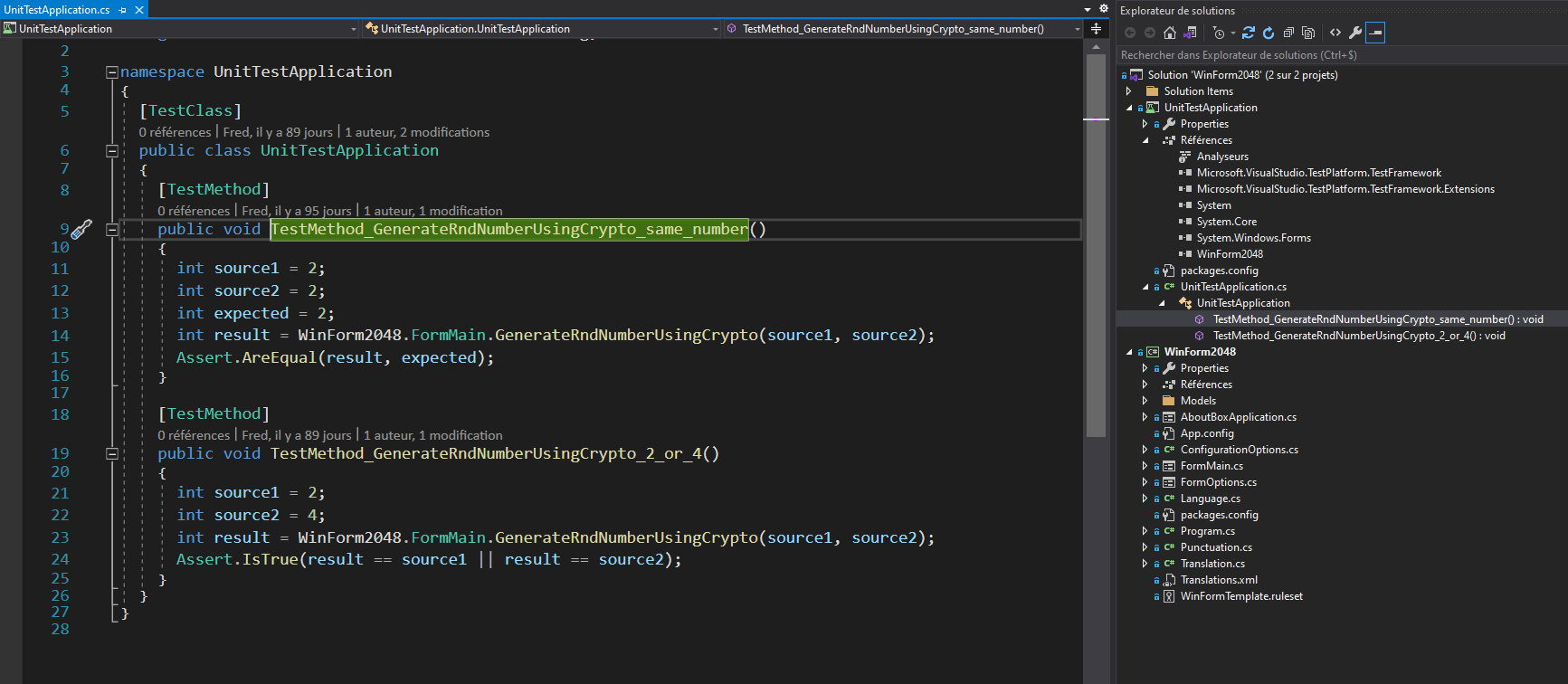Screen dimensions: 1568x684
Task: Click the Home button in Solution Explorer
Action: coord(1170,33)
